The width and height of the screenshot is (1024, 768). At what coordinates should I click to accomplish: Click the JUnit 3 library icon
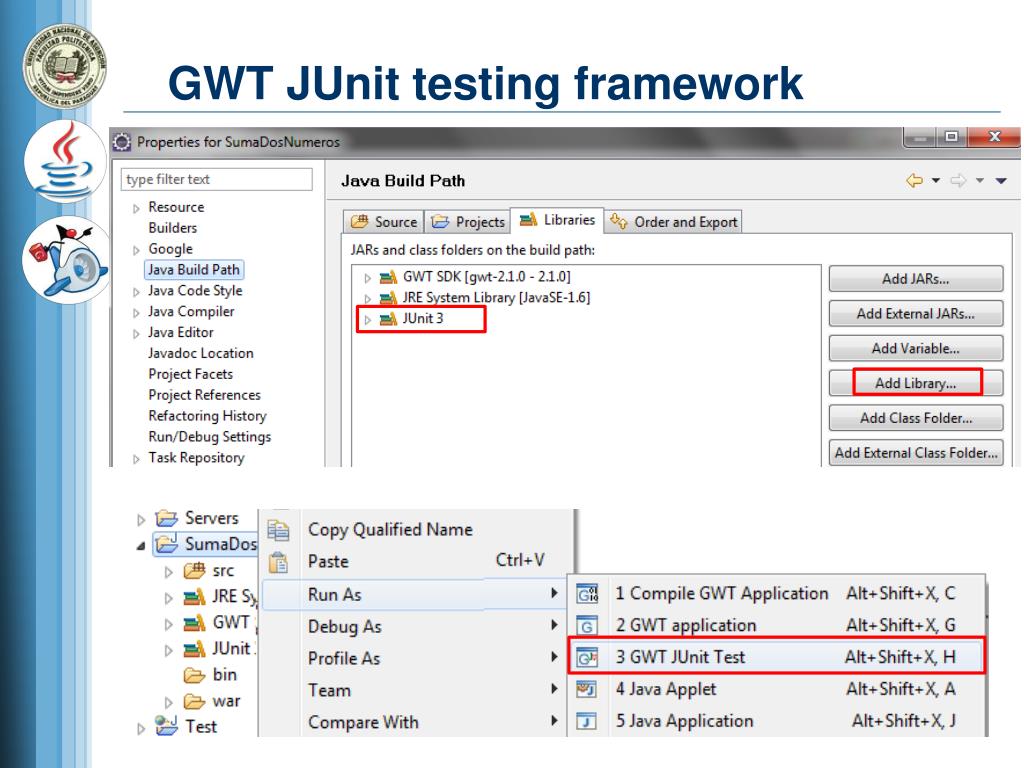coord(388,319)
